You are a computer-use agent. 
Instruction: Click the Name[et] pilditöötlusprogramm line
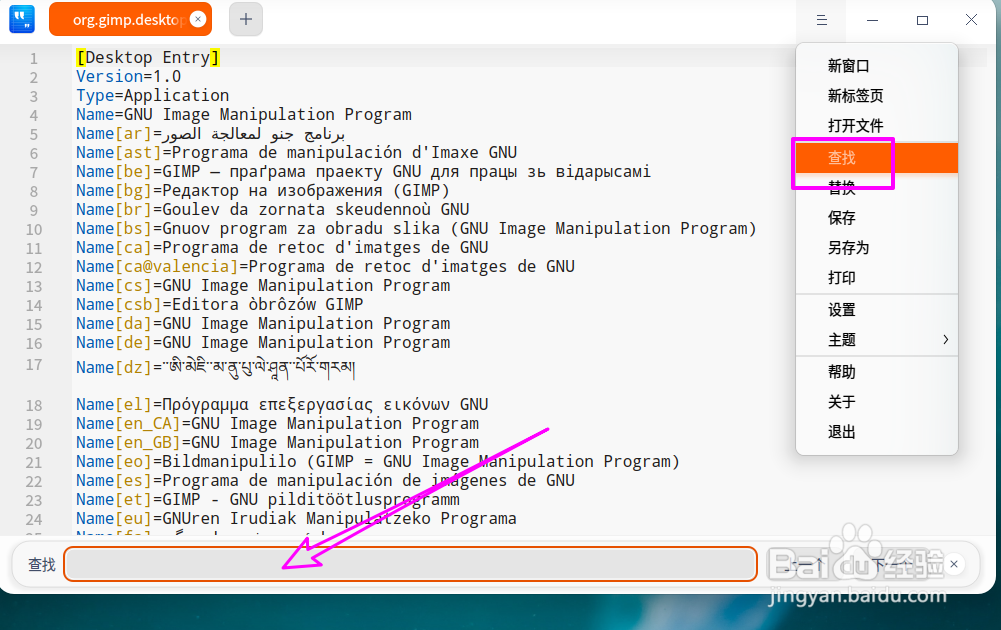(x=268, y=500)
